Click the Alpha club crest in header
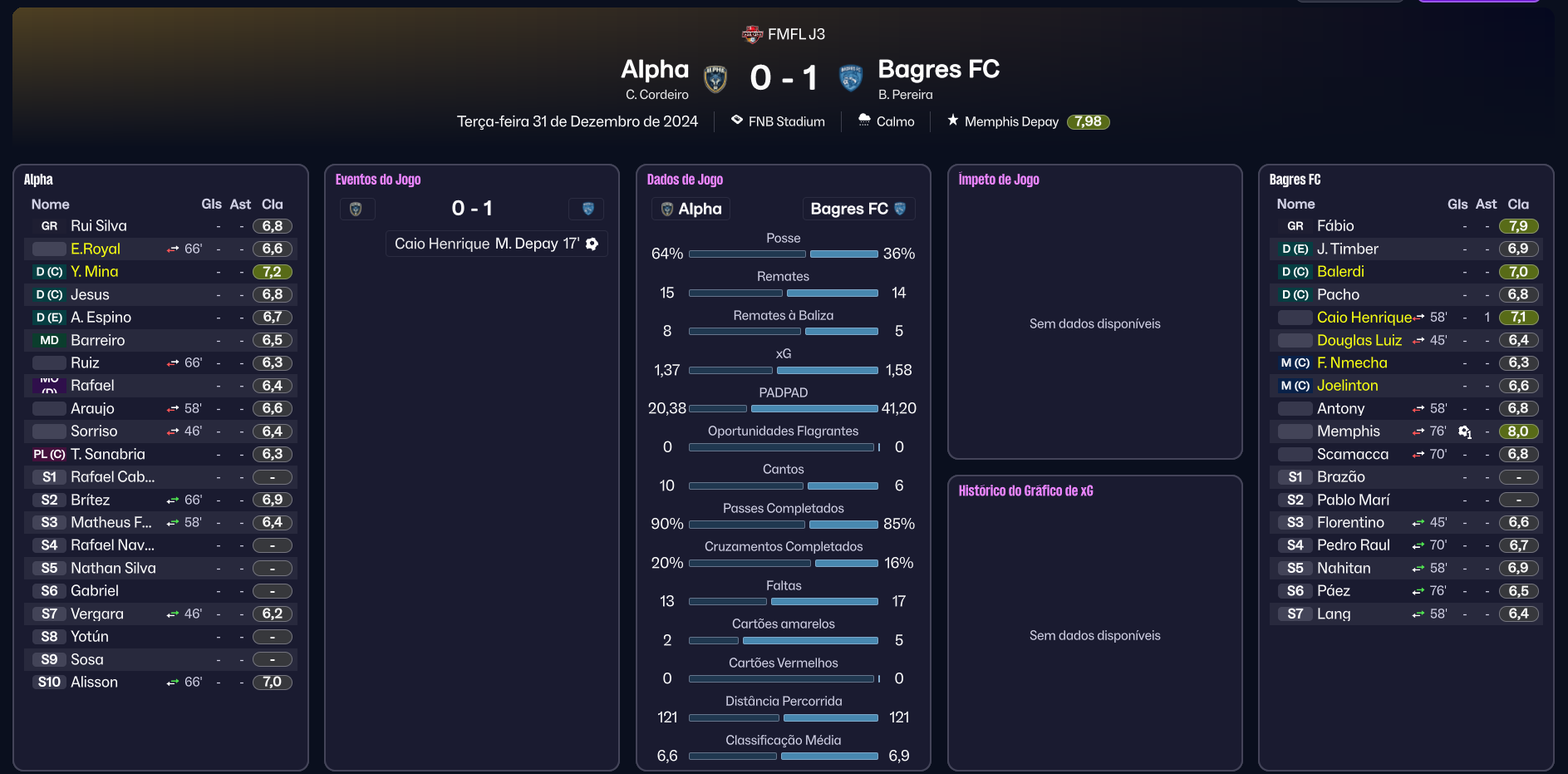 point(715,79)
